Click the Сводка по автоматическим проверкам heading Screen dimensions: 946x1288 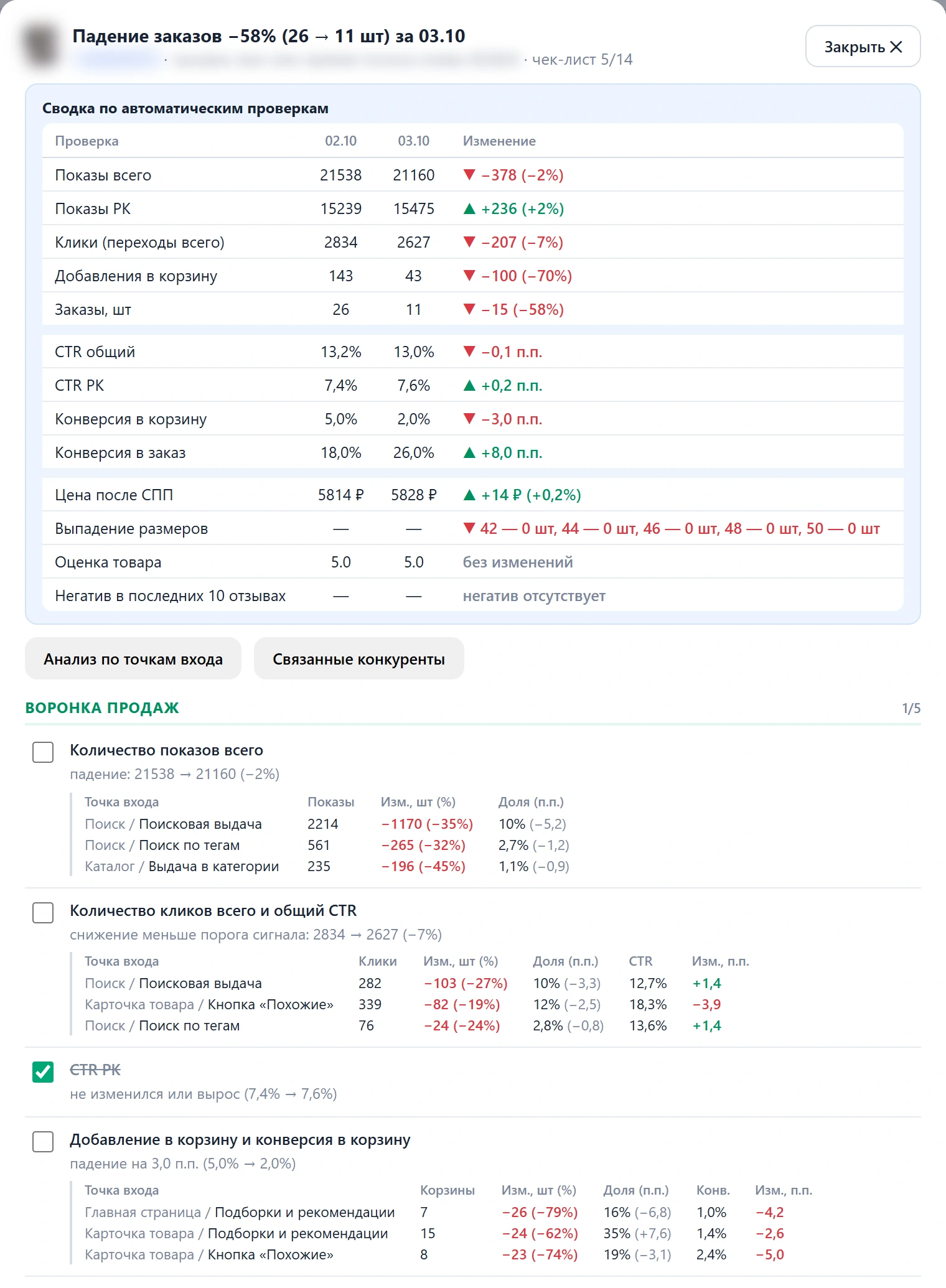[185, 108]
